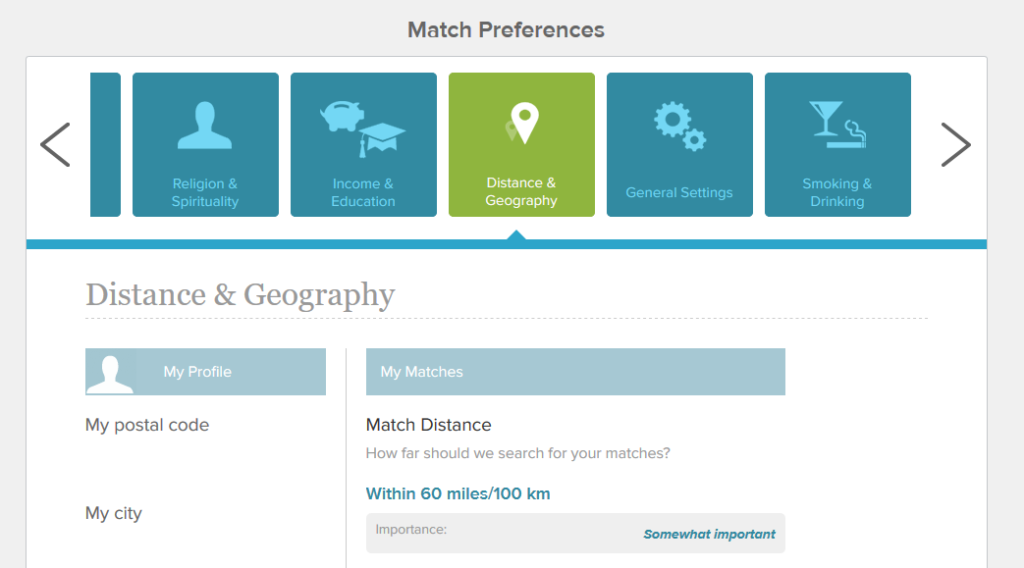Click the My Profile header bar
Image resolution: width=1024 pixels, height=568 pixels.
click(206, 371)
